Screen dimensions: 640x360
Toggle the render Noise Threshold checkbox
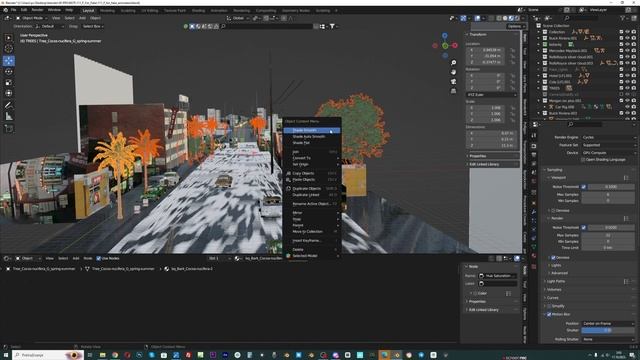click(x=584, y=227)
